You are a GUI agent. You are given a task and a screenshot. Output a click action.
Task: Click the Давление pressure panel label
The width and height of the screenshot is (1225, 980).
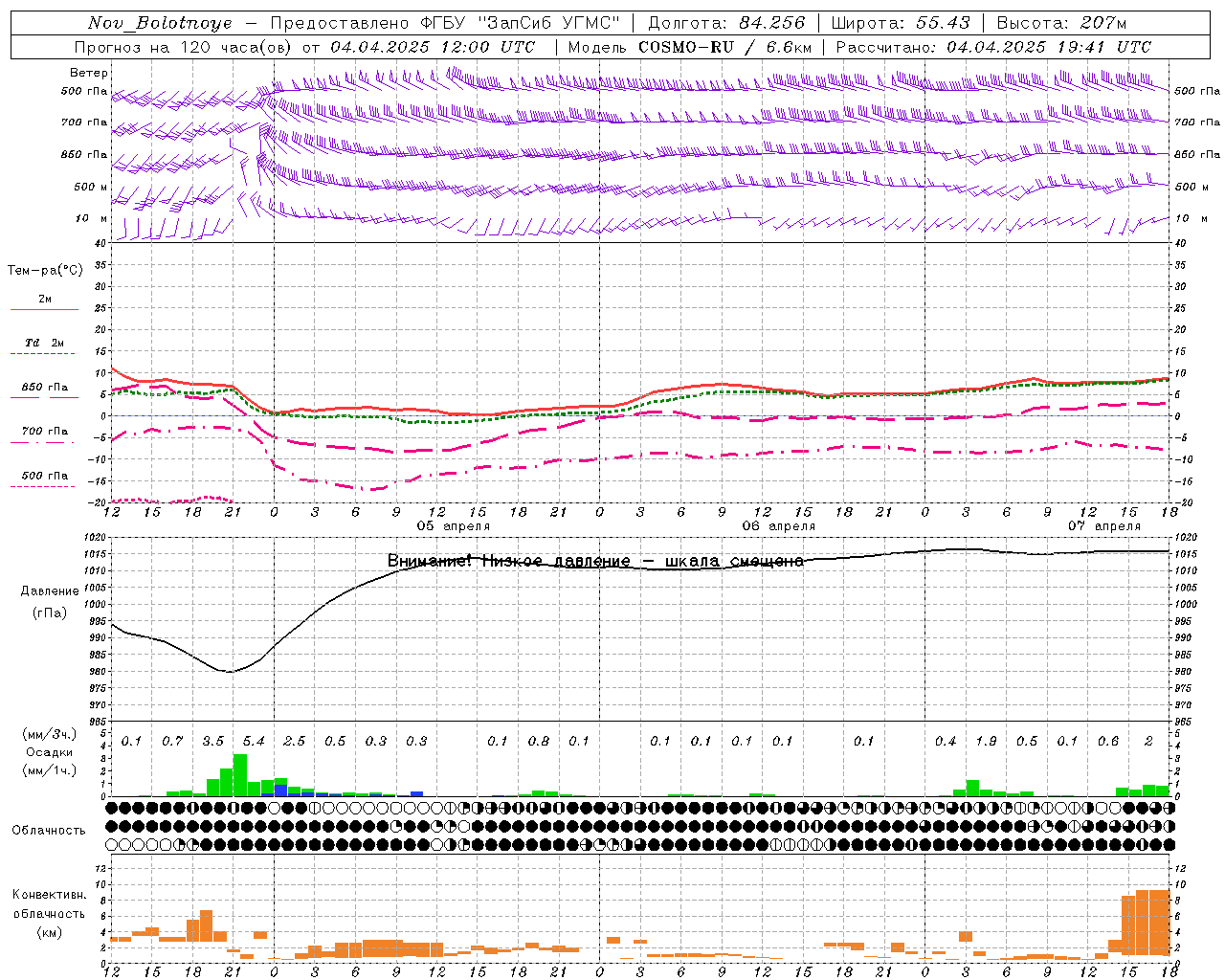[x=50, y=591]
